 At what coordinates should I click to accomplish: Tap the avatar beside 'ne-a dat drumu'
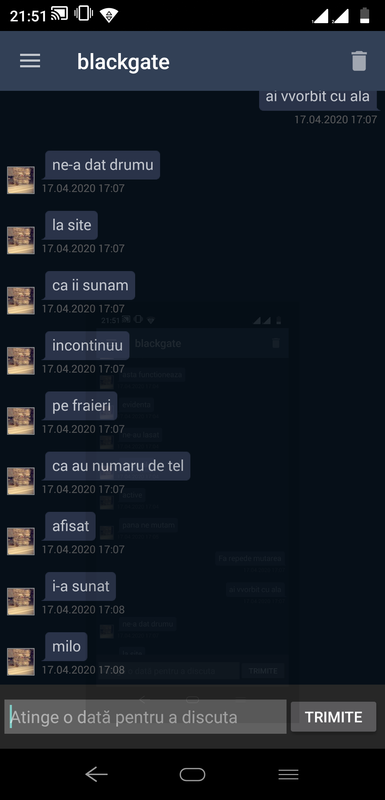21,180
